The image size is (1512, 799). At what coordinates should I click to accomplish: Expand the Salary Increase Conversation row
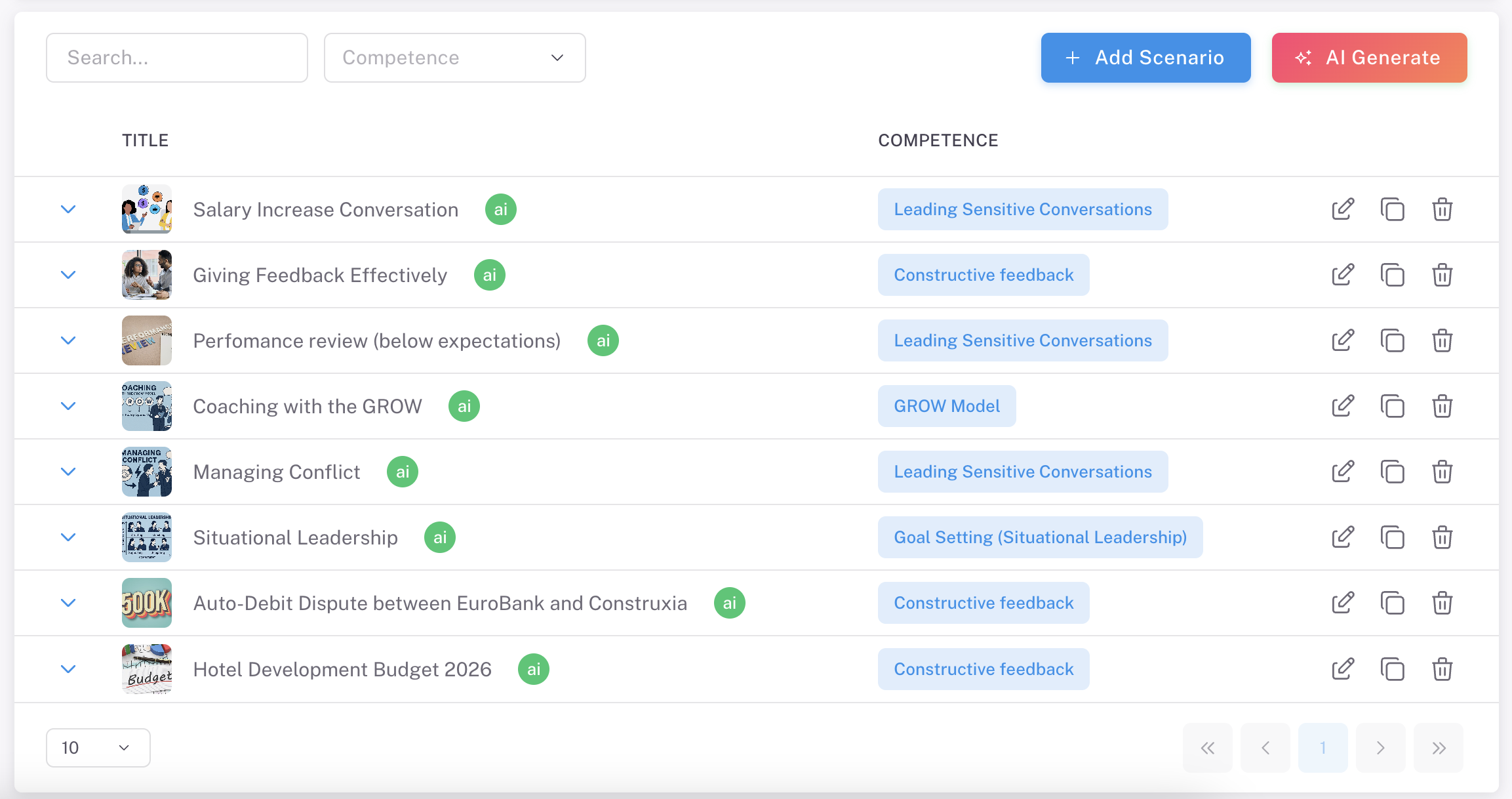tap(68, 209)
